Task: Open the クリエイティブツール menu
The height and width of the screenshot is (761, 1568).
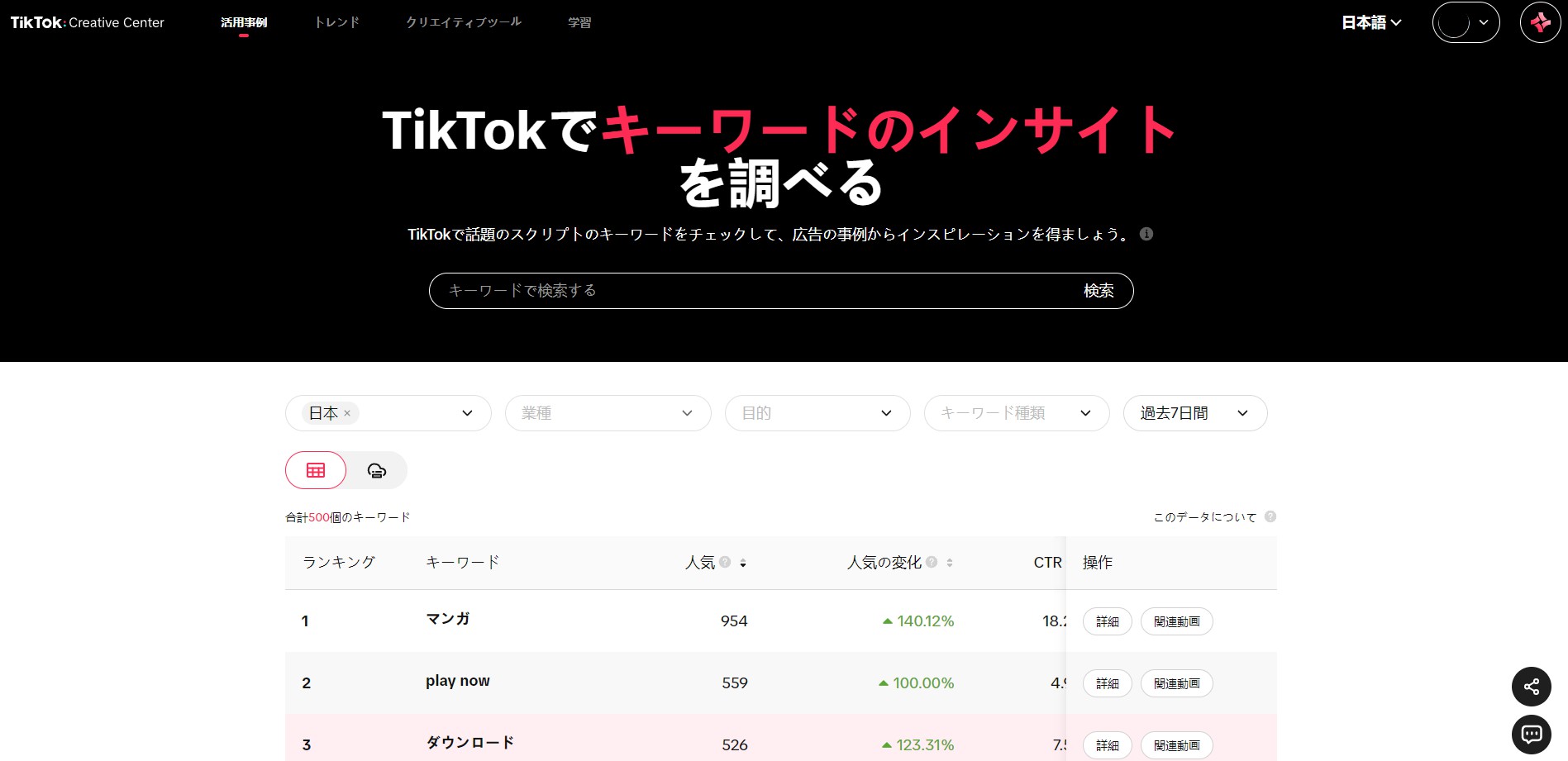Action: [x=464, y=22]
